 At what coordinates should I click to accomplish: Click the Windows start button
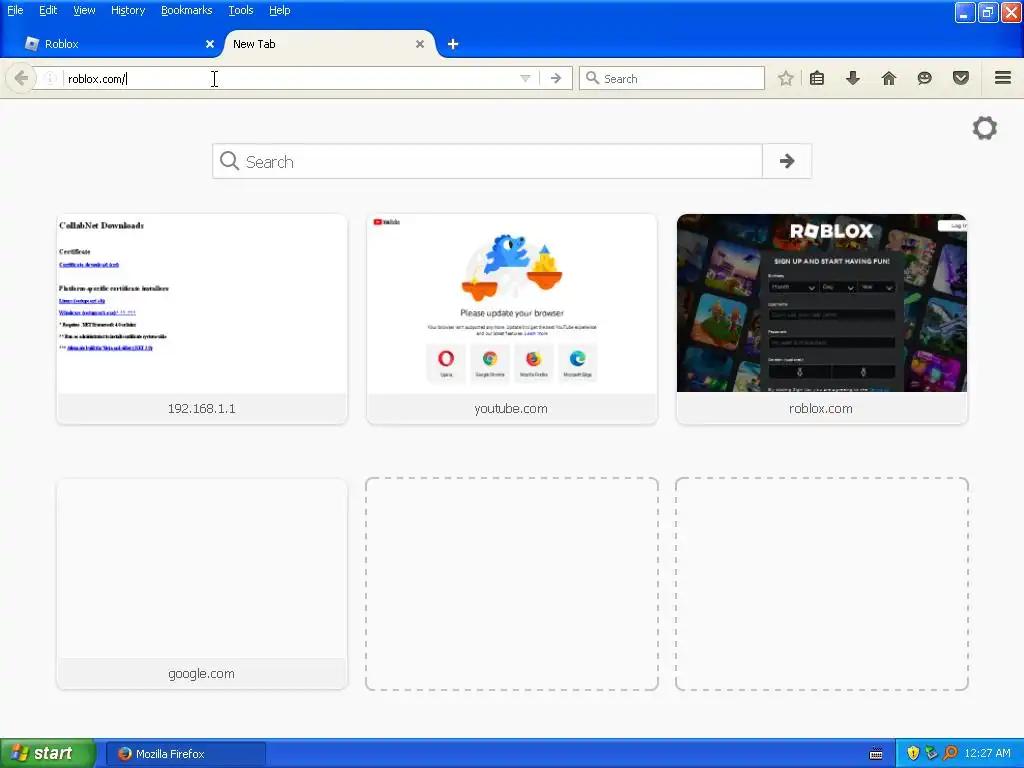pos(47,753)
